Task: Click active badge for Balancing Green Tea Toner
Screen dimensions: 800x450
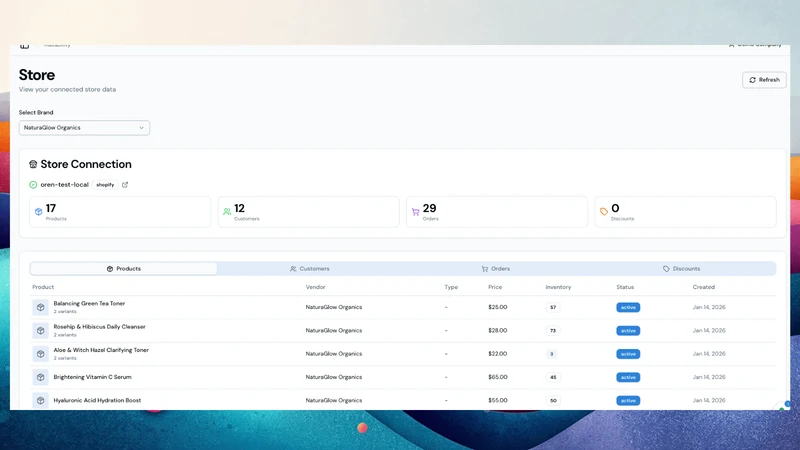Action: (628, 307)
